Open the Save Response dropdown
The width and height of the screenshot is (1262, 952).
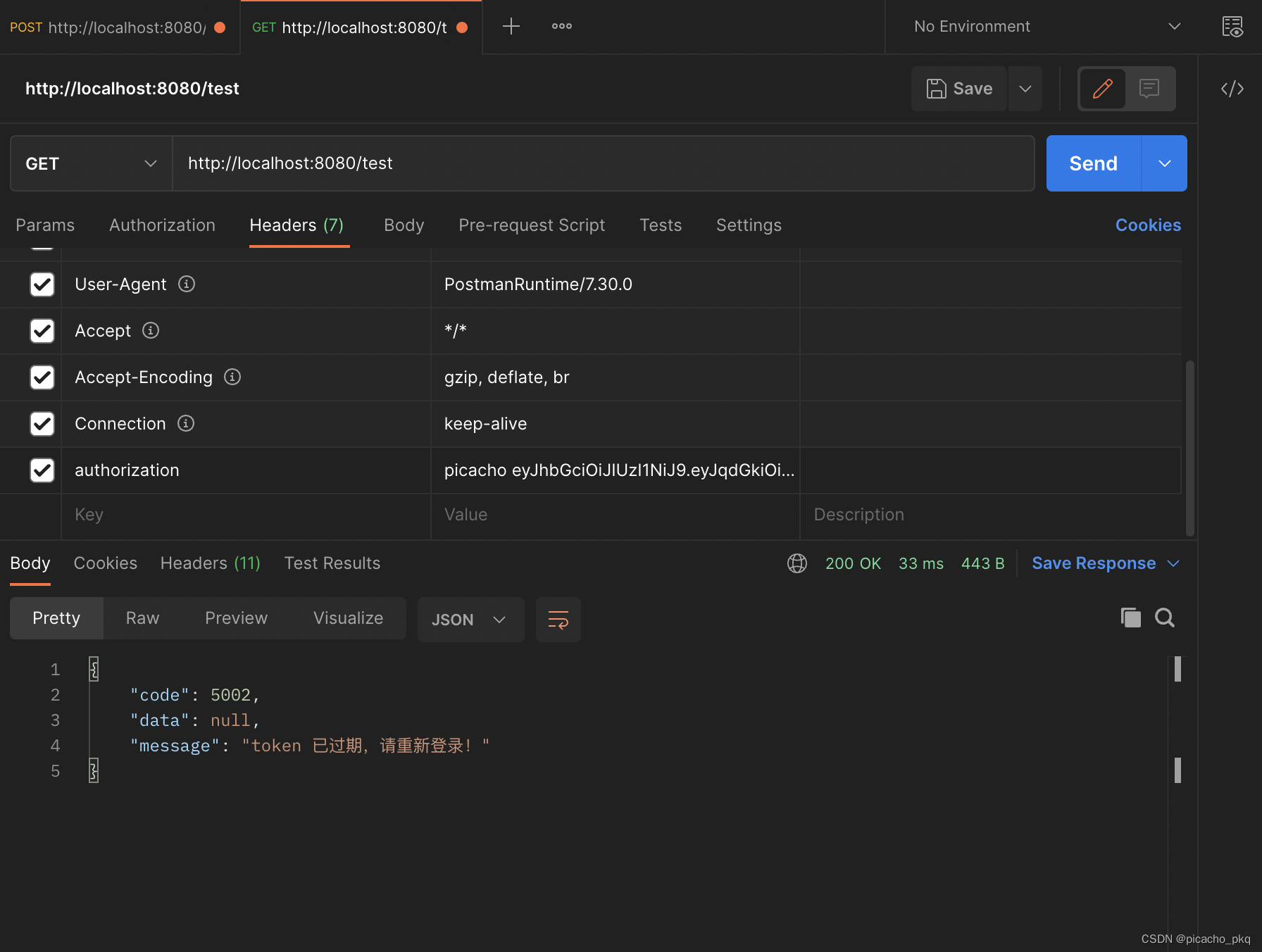(1106, 563)
